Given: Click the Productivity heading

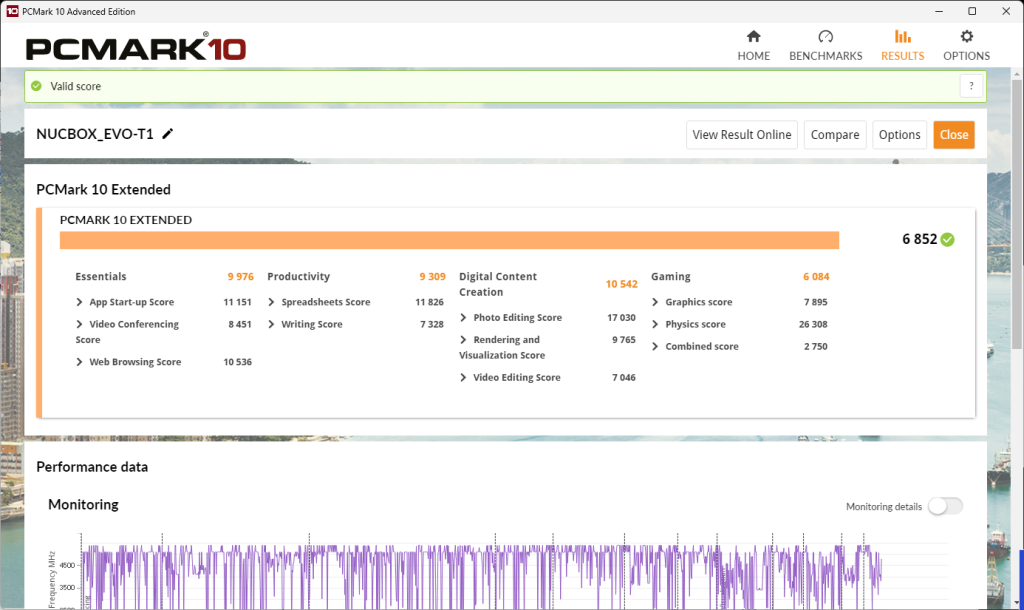Looking at the screenshot, I should [x=298, y=276].
